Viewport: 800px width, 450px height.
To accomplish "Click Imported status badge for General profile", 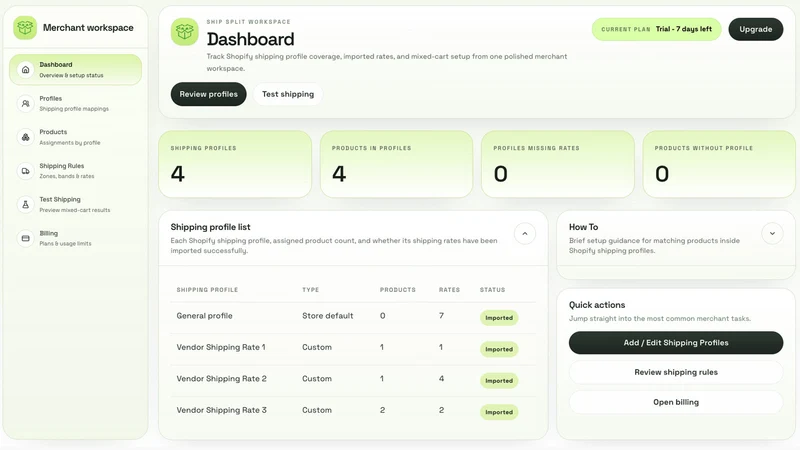I will 498,318.
